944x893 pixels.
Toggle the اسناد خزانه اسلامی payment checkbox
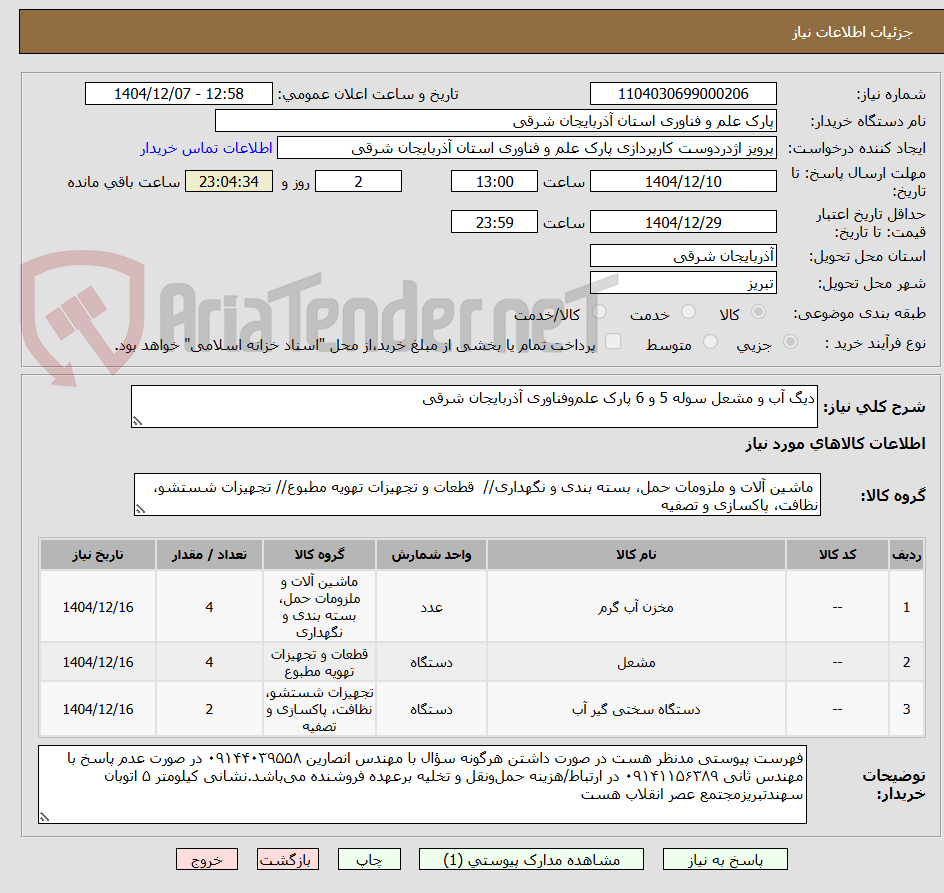pyautogui.click(x=613, y=341)
